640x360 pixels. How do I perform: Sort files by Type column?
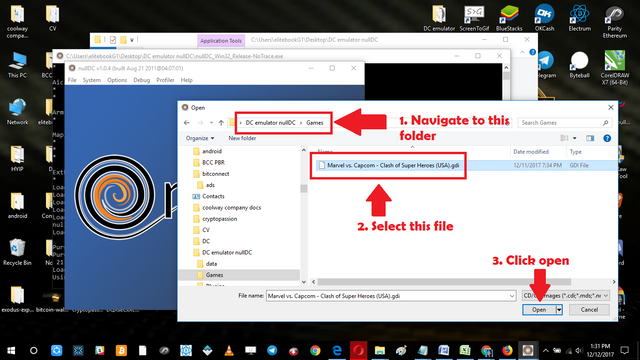click(576, 152)
